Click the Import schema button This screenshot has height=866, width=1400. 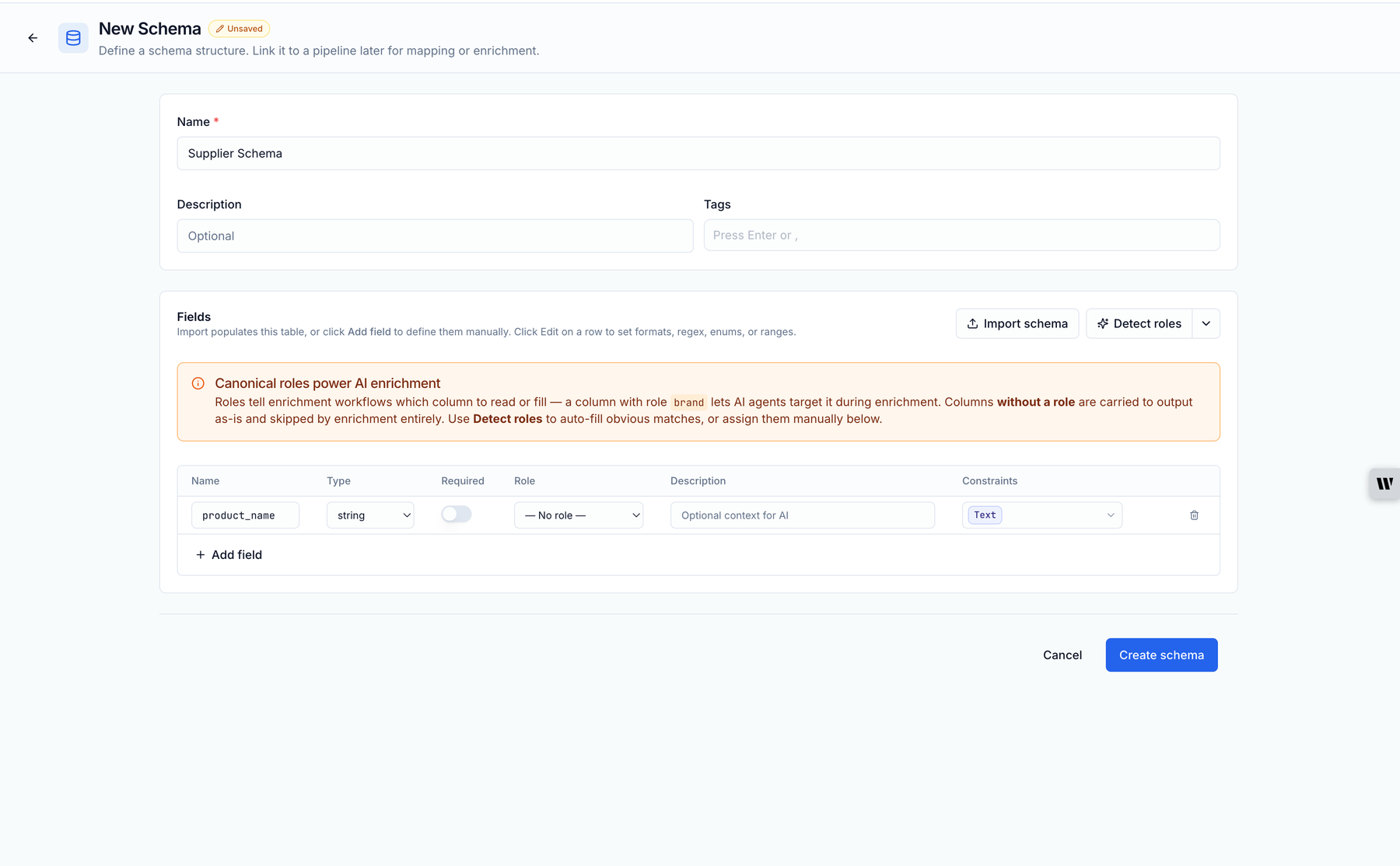tap(1017, 323)
